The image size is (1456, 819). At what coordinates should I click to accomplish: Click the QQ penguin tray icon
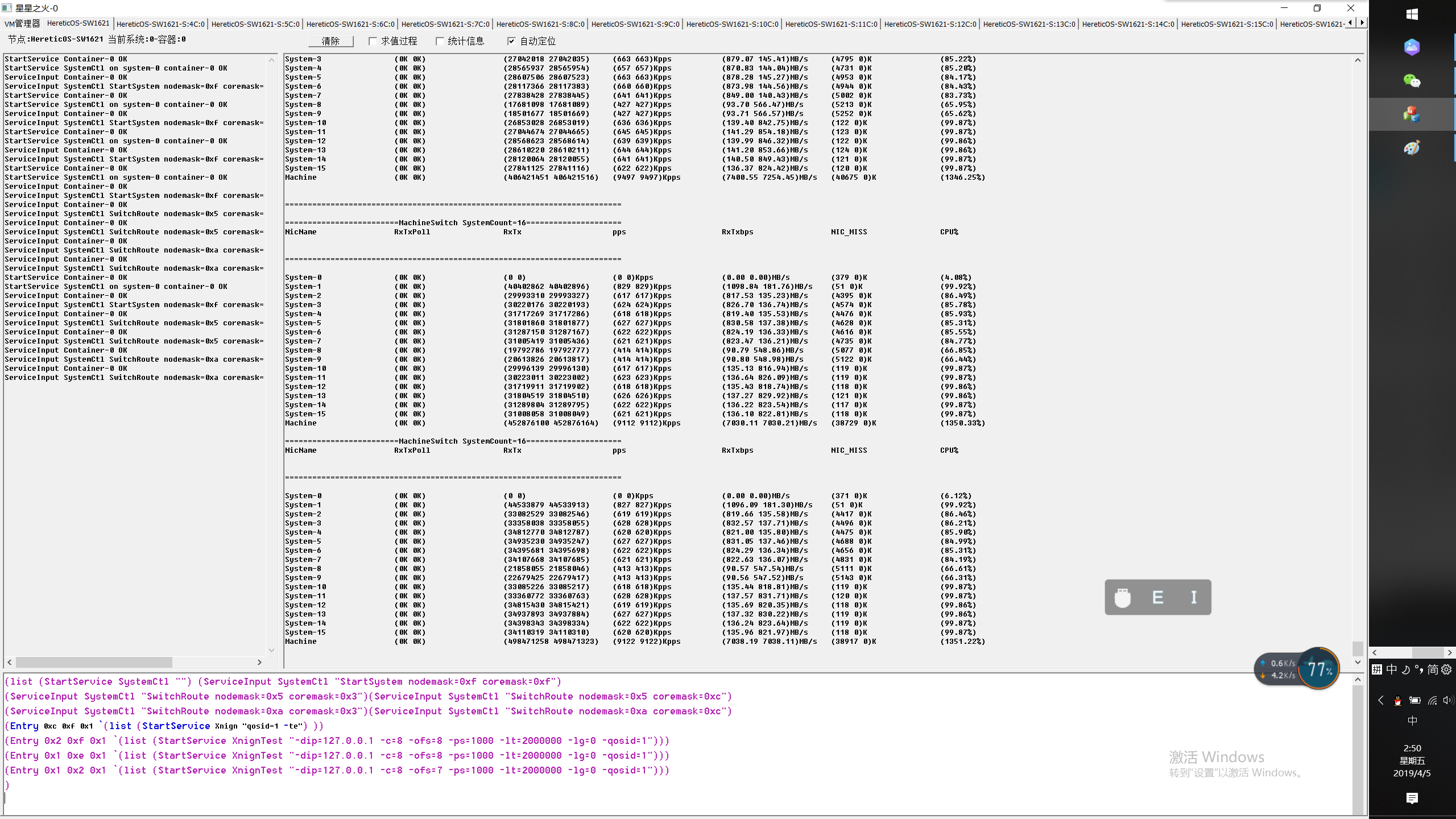1397,701
